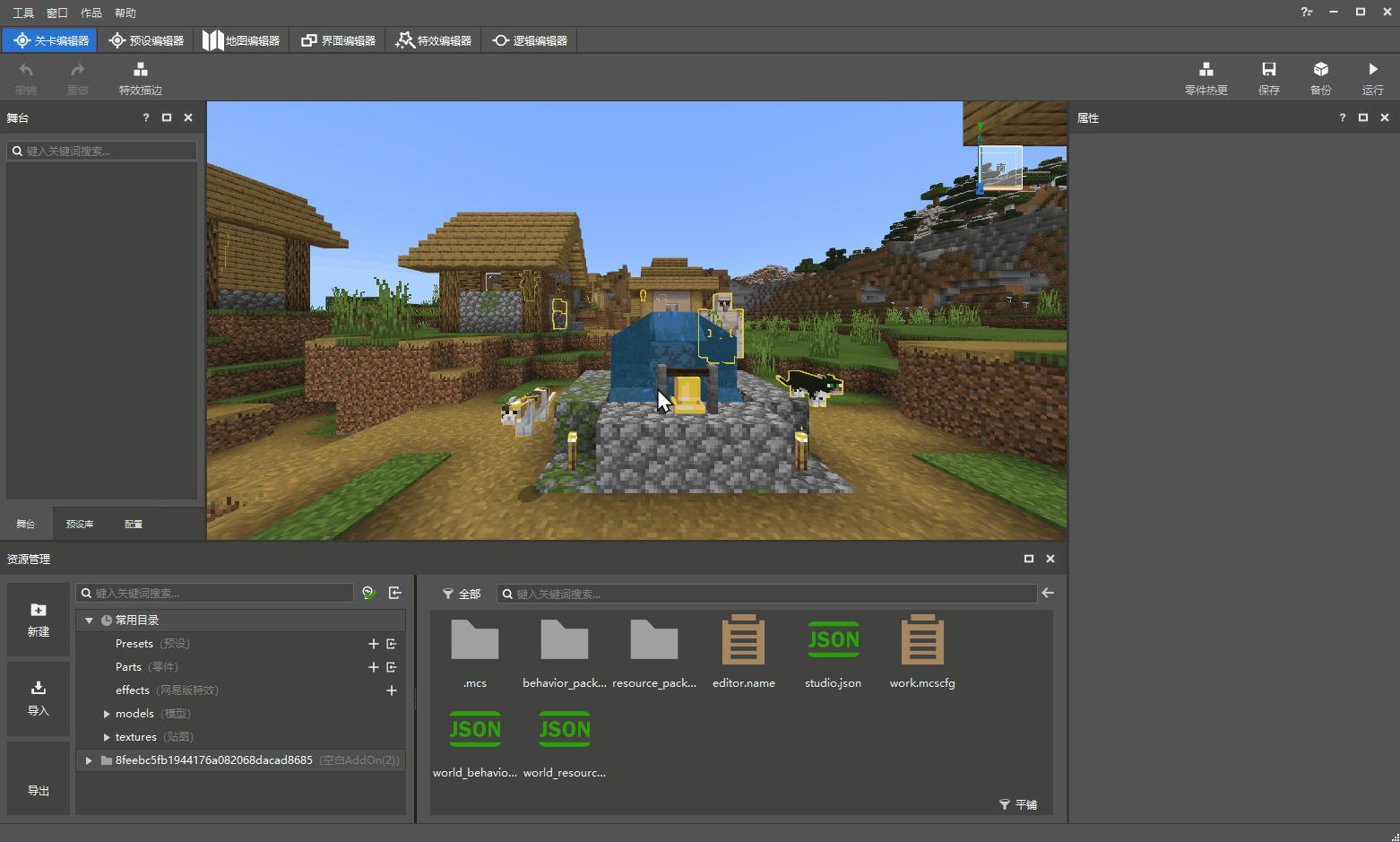The image size is (1400, 842).
Task: Click the import icon on the Presets row
Action: [x=392, y=644]
